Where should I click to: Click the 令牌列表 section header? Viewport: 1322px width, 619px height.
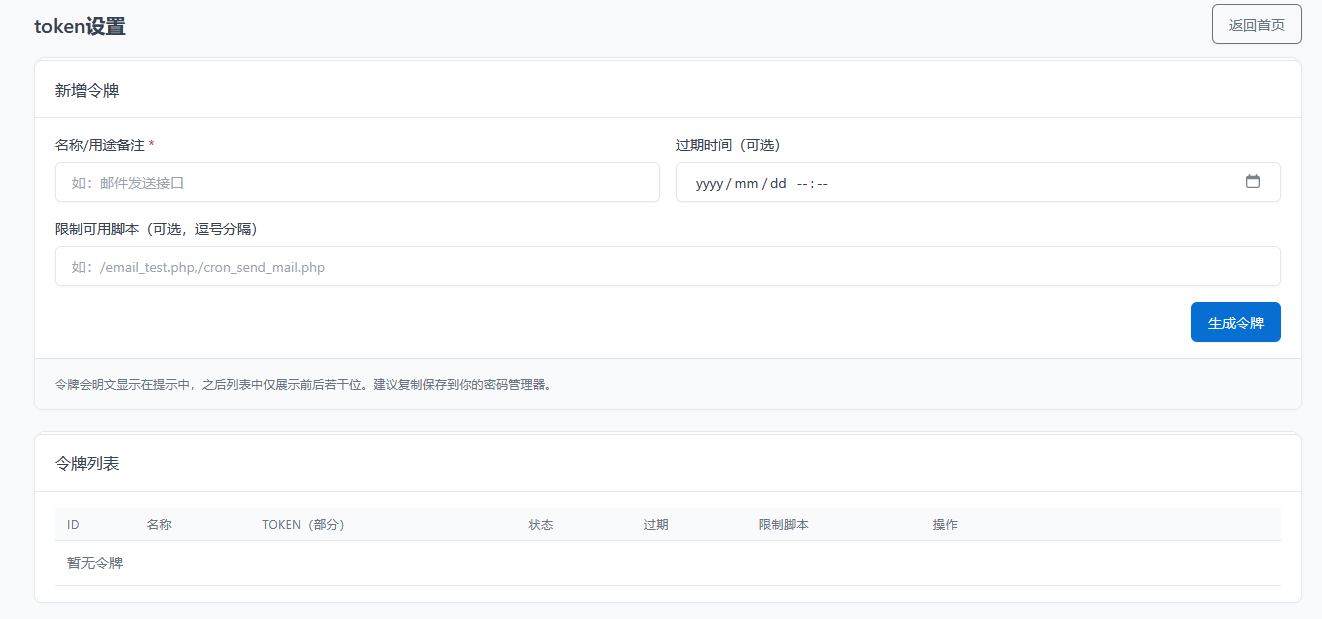[88, 463]
